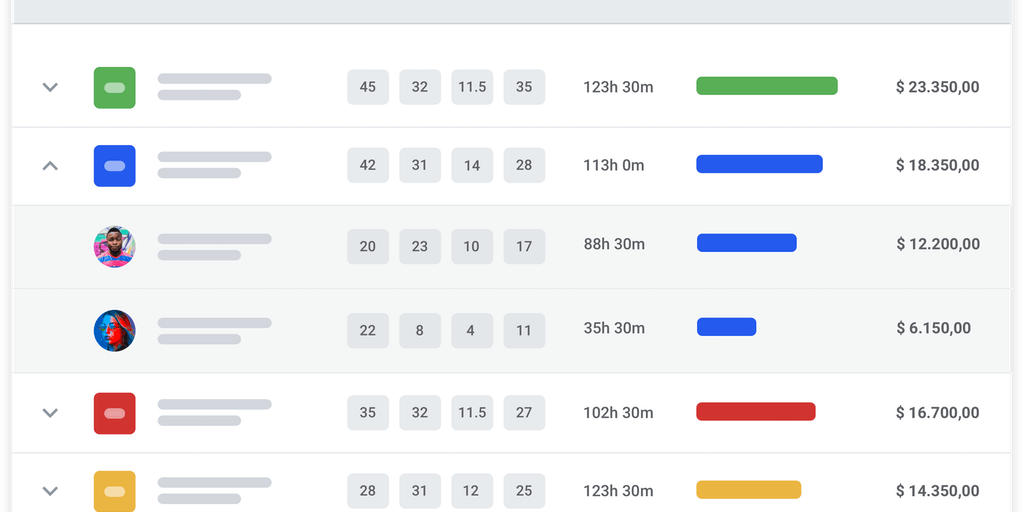Click the $ 6.150,00 amount

[x=933, y=328]
